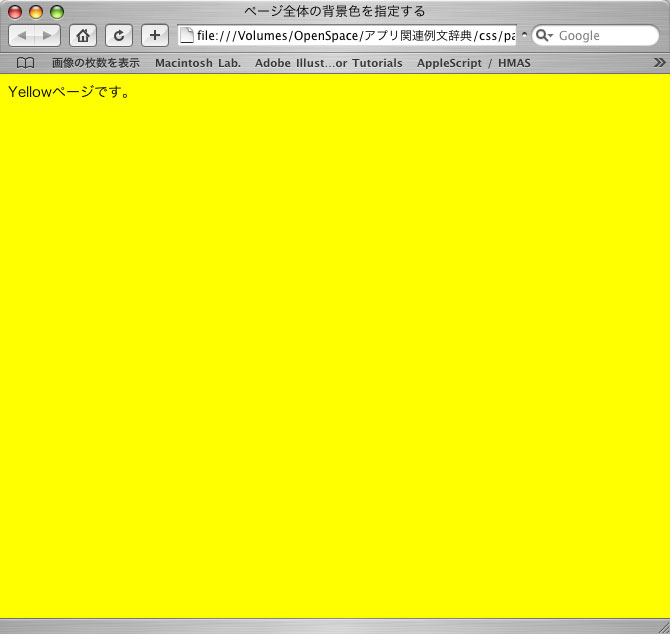Go to the Home page
670x634 pixels.
click(x=83, y=35)
